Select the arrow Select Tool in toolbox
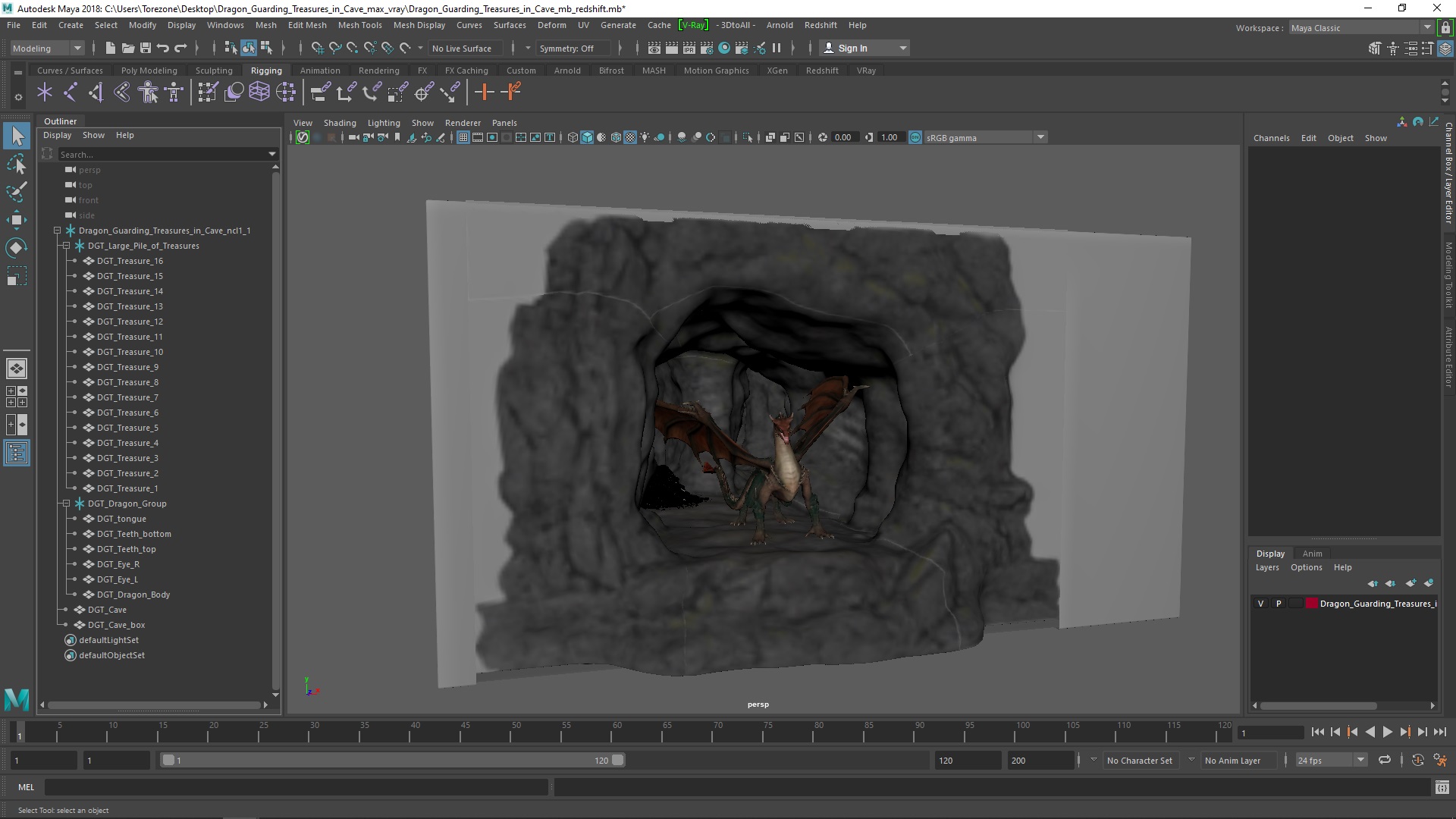1456x819 pixels. 17,136
